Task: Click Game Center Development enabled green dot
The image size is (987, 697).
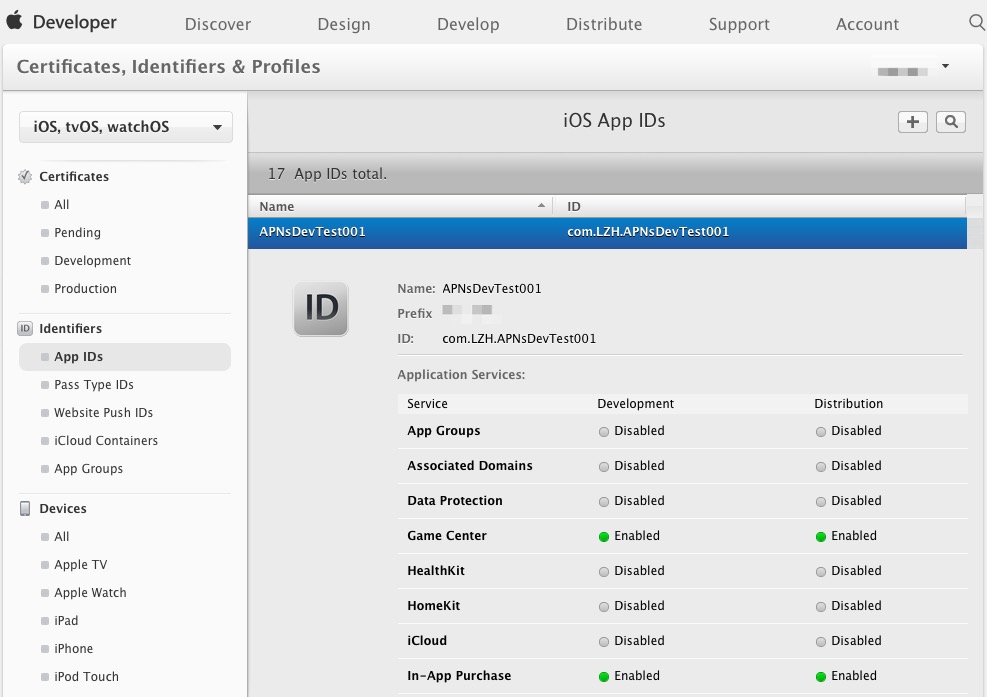Action: click(x=604, y=536)
